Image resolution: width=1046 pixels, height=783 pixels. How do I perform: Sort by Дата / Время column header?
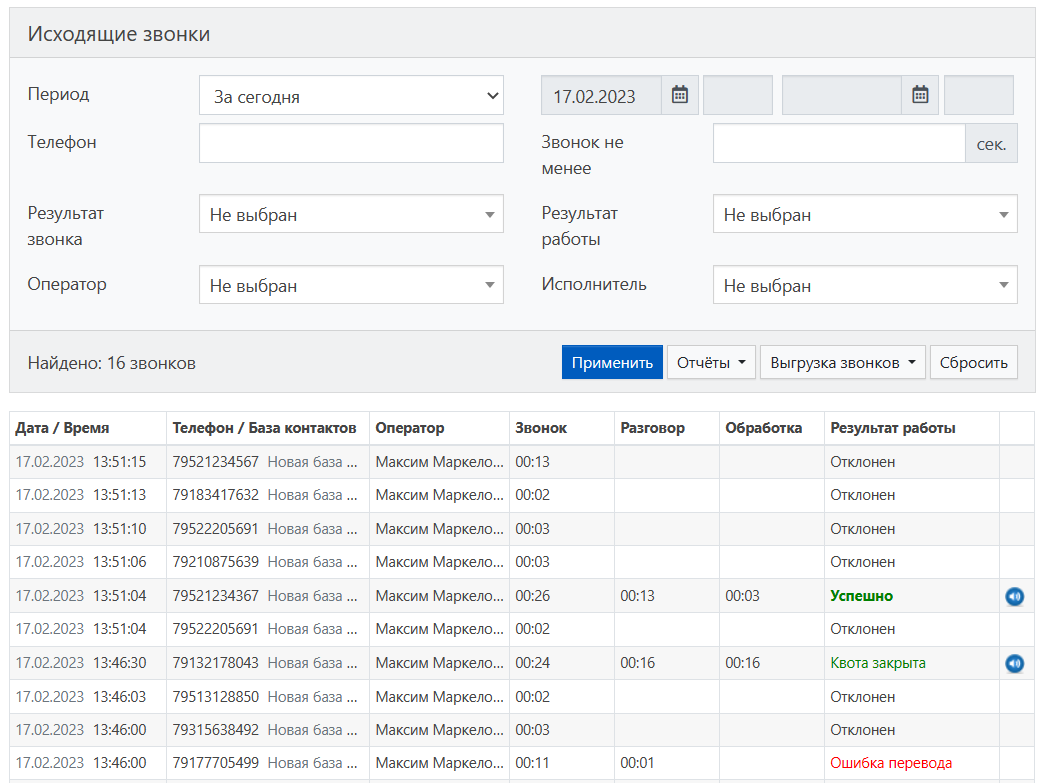tap(62, 428)
